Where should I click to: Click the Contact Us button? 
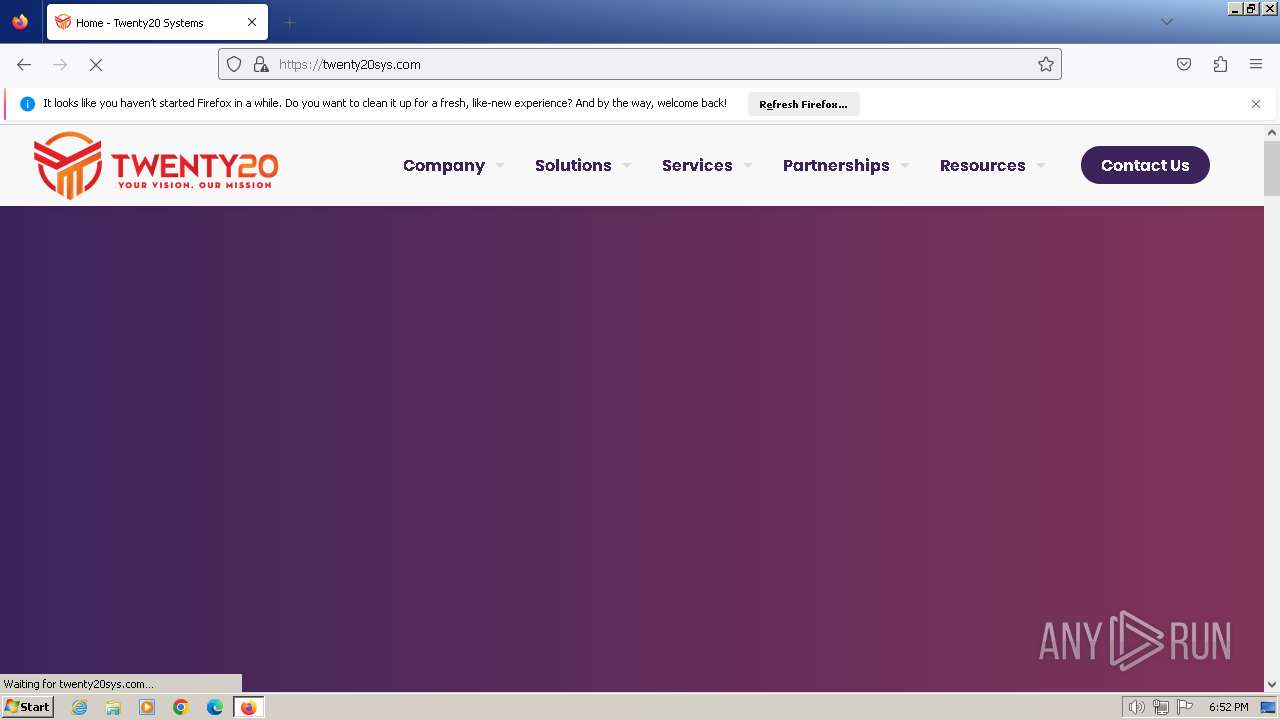[1145, 165]
